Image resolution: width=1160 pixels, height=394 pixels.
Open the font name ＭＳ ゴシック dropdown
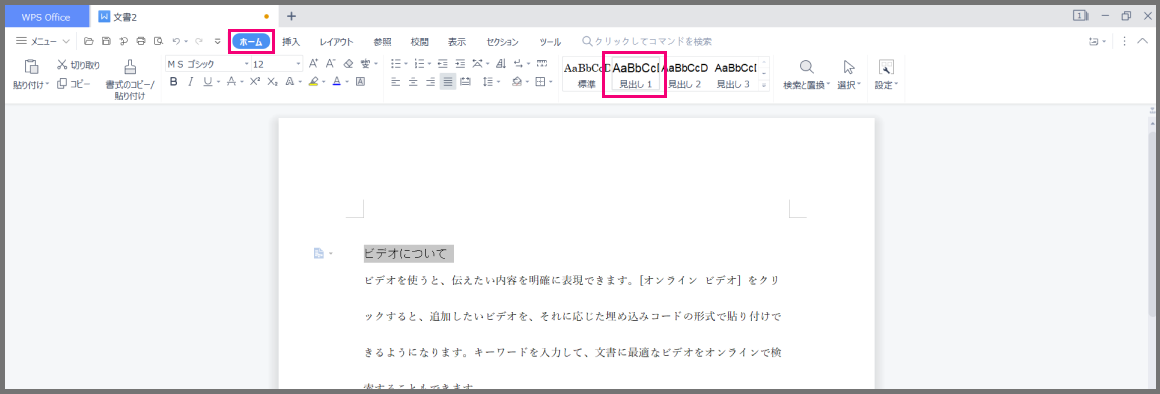(x=246, y=64)
